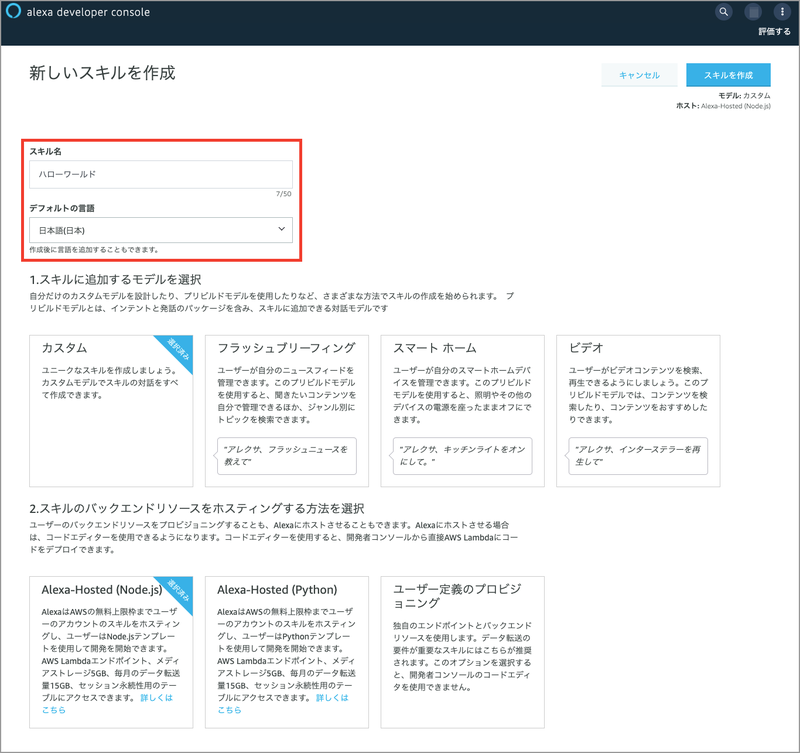Viewport: 800px width, 753px height.
Task: Select the ビデオ model card
Action: (x=638, y=411)
